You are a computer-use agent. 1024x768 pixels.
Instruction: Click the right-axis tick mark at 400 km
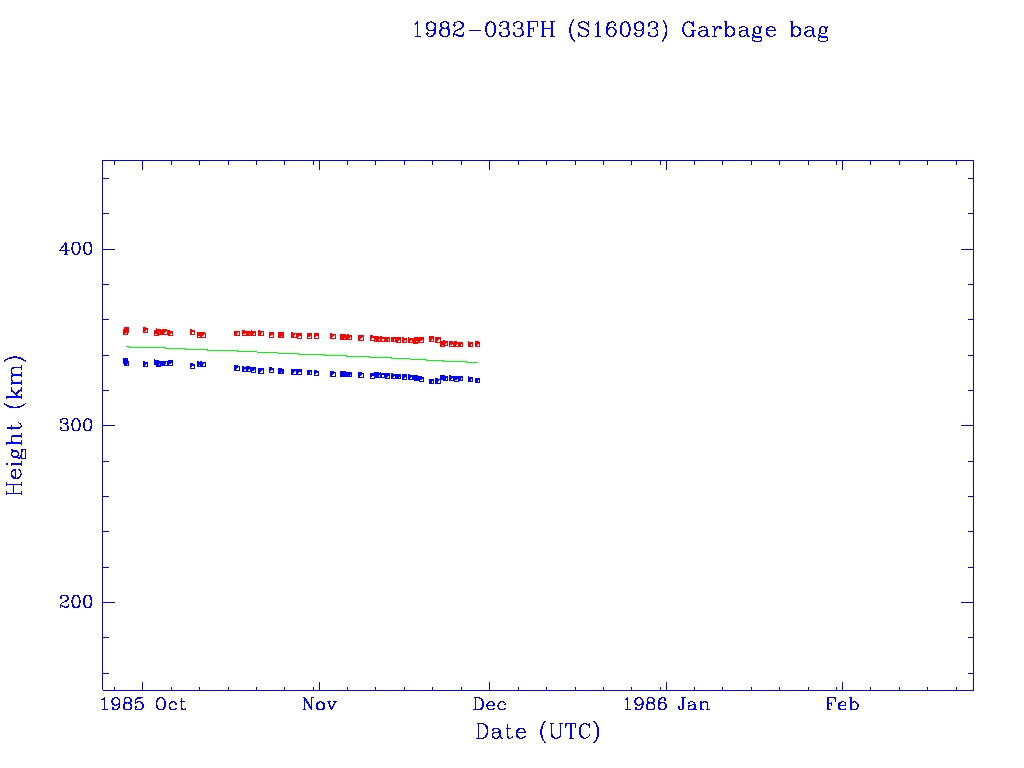[967, 249]
